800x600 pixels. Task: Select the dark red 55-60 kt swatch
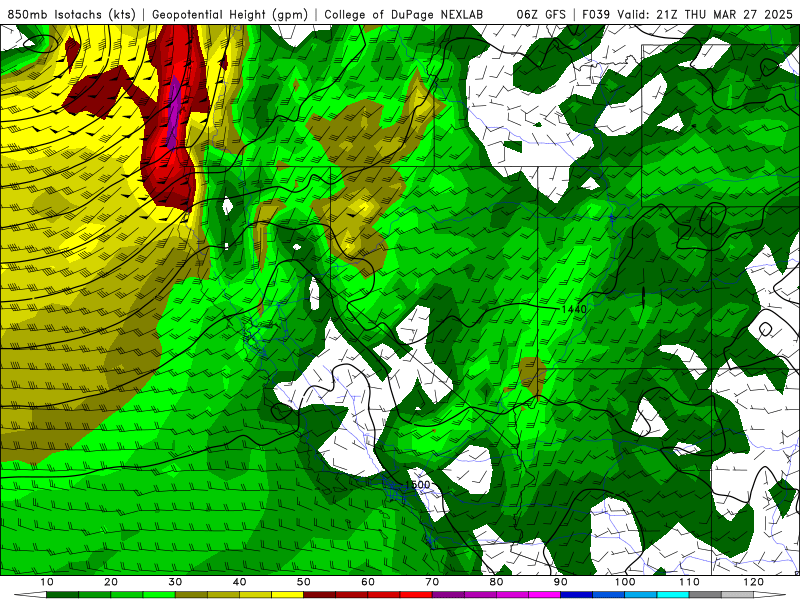click(x=352, y=595)
